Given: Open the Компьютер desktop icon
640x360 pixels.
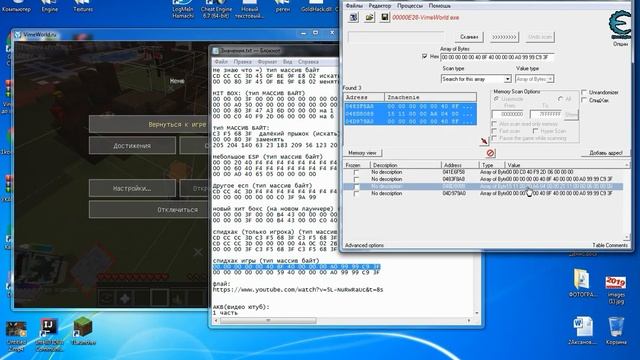Looking at the screenshot, I should (x=16, y=6).
